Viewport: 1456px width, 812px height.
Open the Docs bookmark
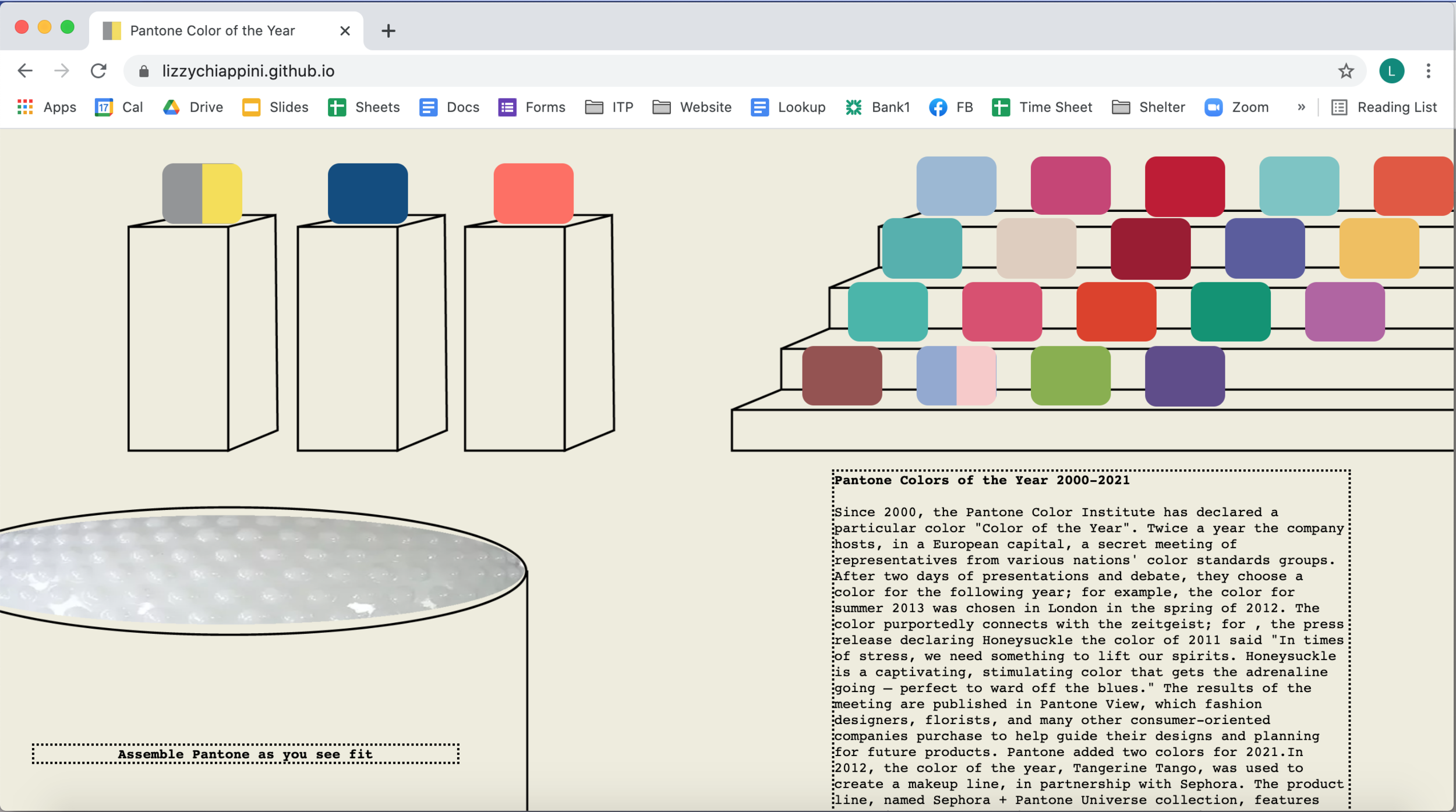coord(449,107)
